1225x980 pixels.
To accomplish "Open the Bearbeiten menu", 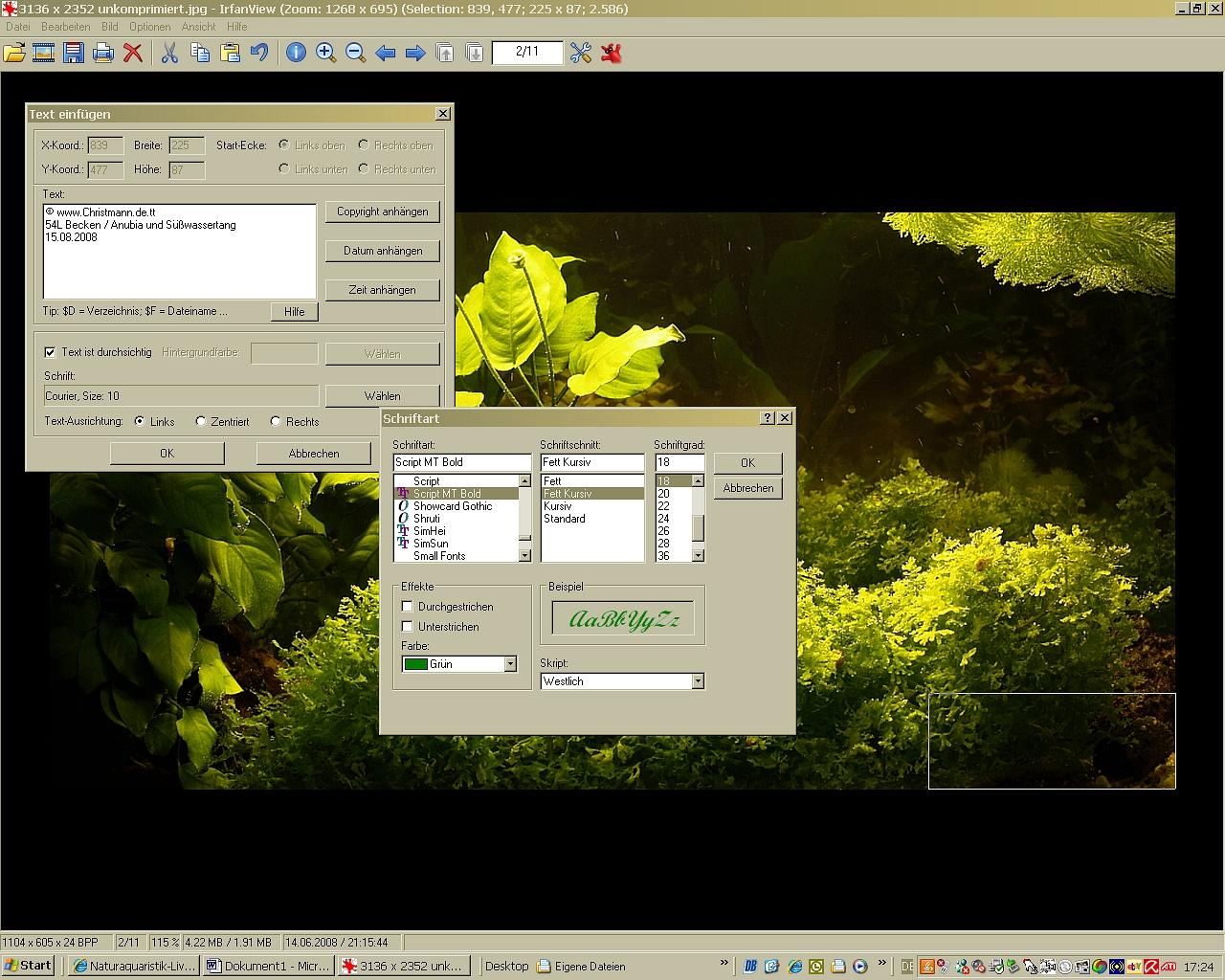I will point(65,27).
